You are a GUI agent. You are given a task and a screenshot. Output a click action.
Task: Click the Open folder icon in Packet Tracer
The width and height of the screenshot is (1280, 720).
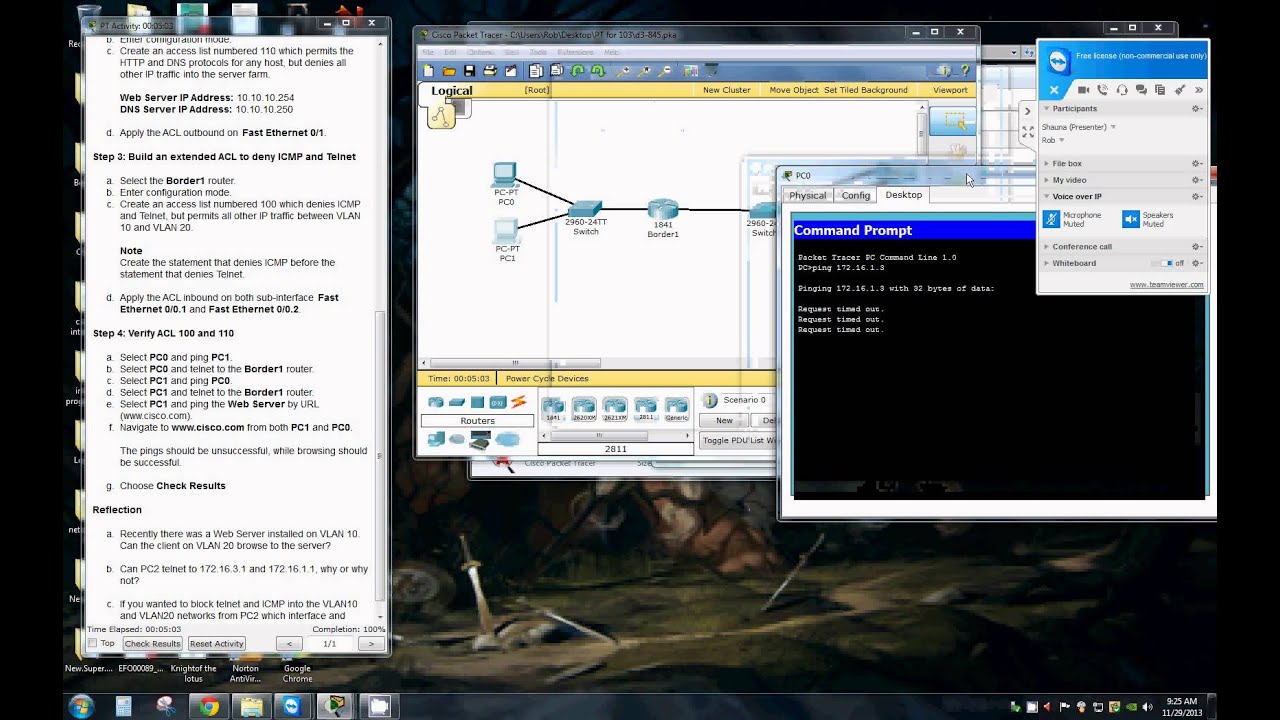point(449,71)
